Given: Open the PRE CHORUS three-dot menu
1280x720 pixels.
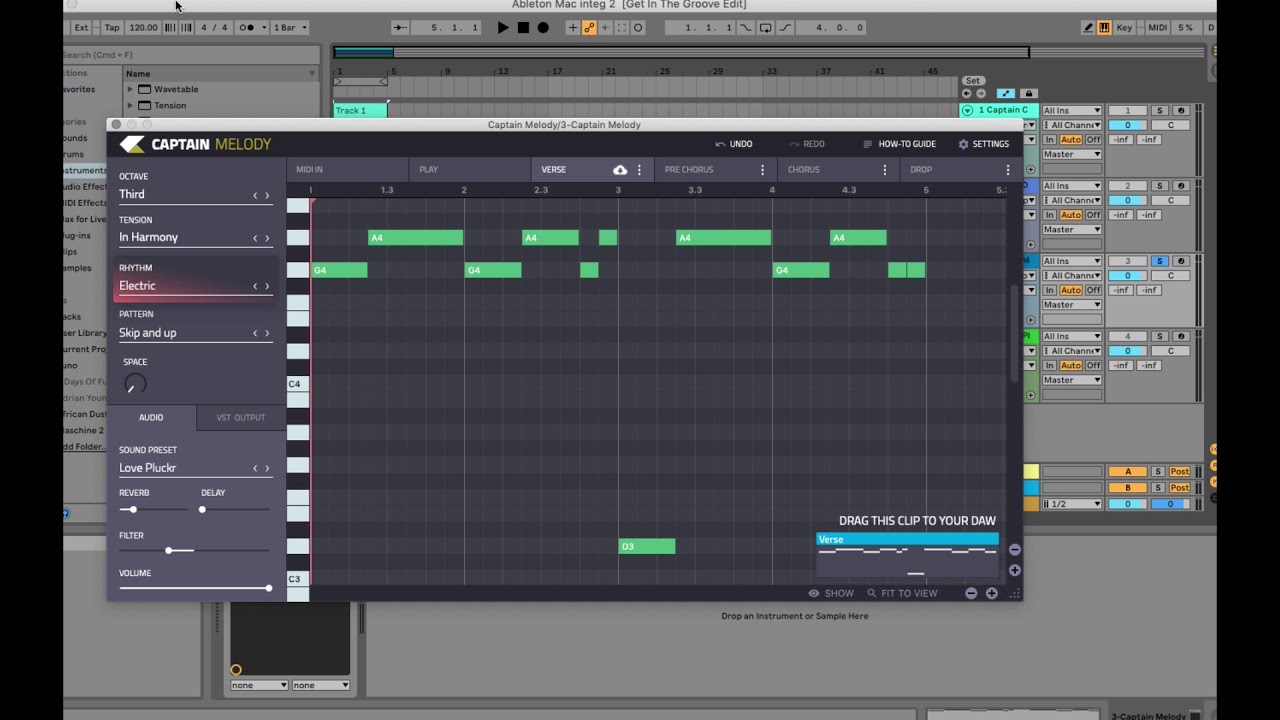Looking at the screenshot, I should (762, 170).
